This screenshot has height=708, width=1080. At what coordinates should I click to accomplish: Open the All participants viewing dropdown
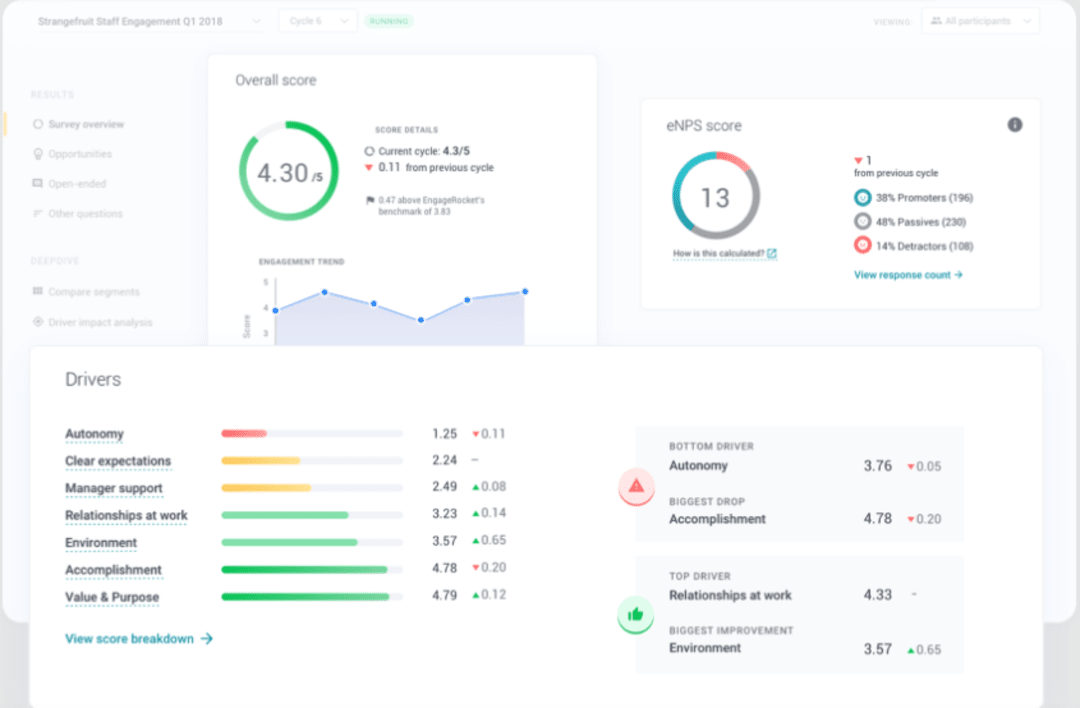tap(980, 21)
